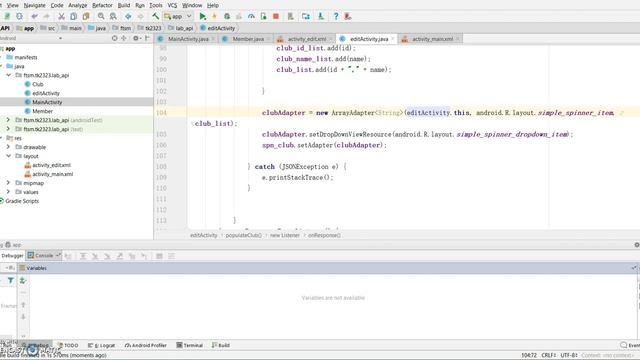Open the Android profiler gauge icon

tap(251, 16)
